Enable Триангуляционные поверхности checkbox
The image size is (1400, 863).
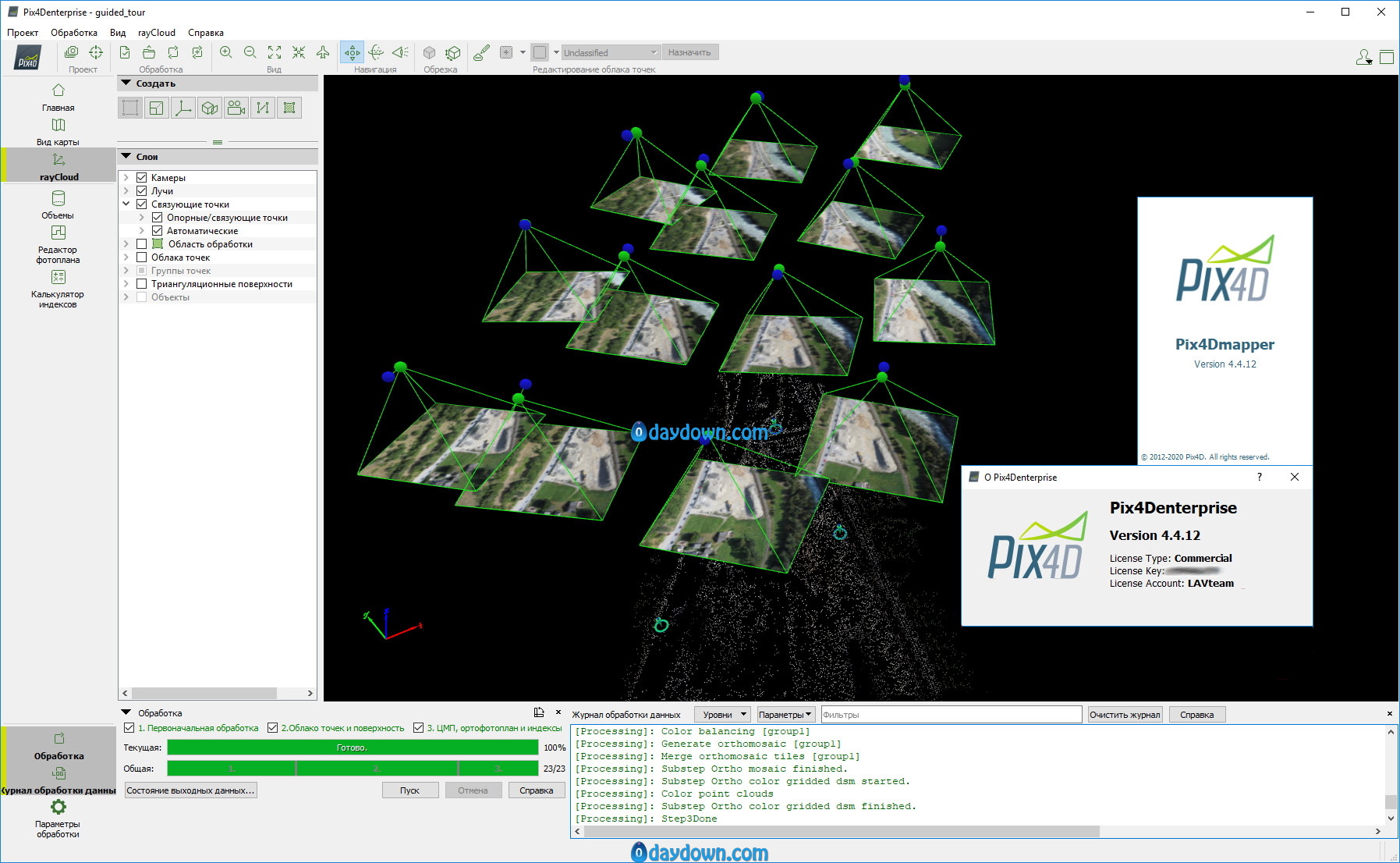point(142,284)
